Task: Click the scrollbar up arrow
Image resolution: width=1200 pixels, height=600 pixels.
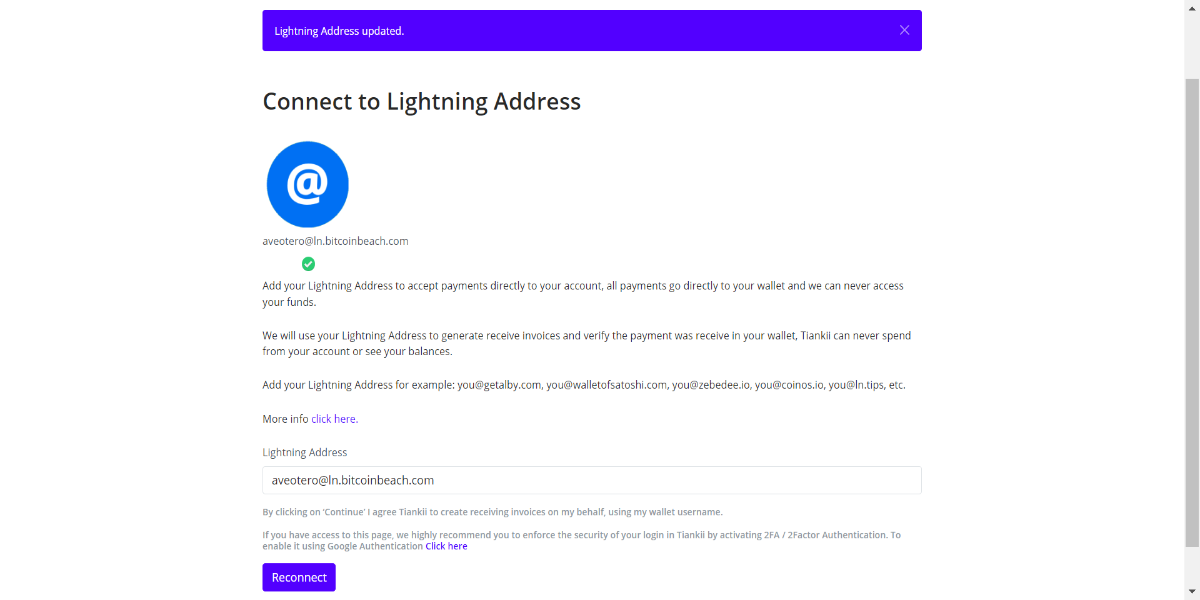Action: pos(1192,7)
